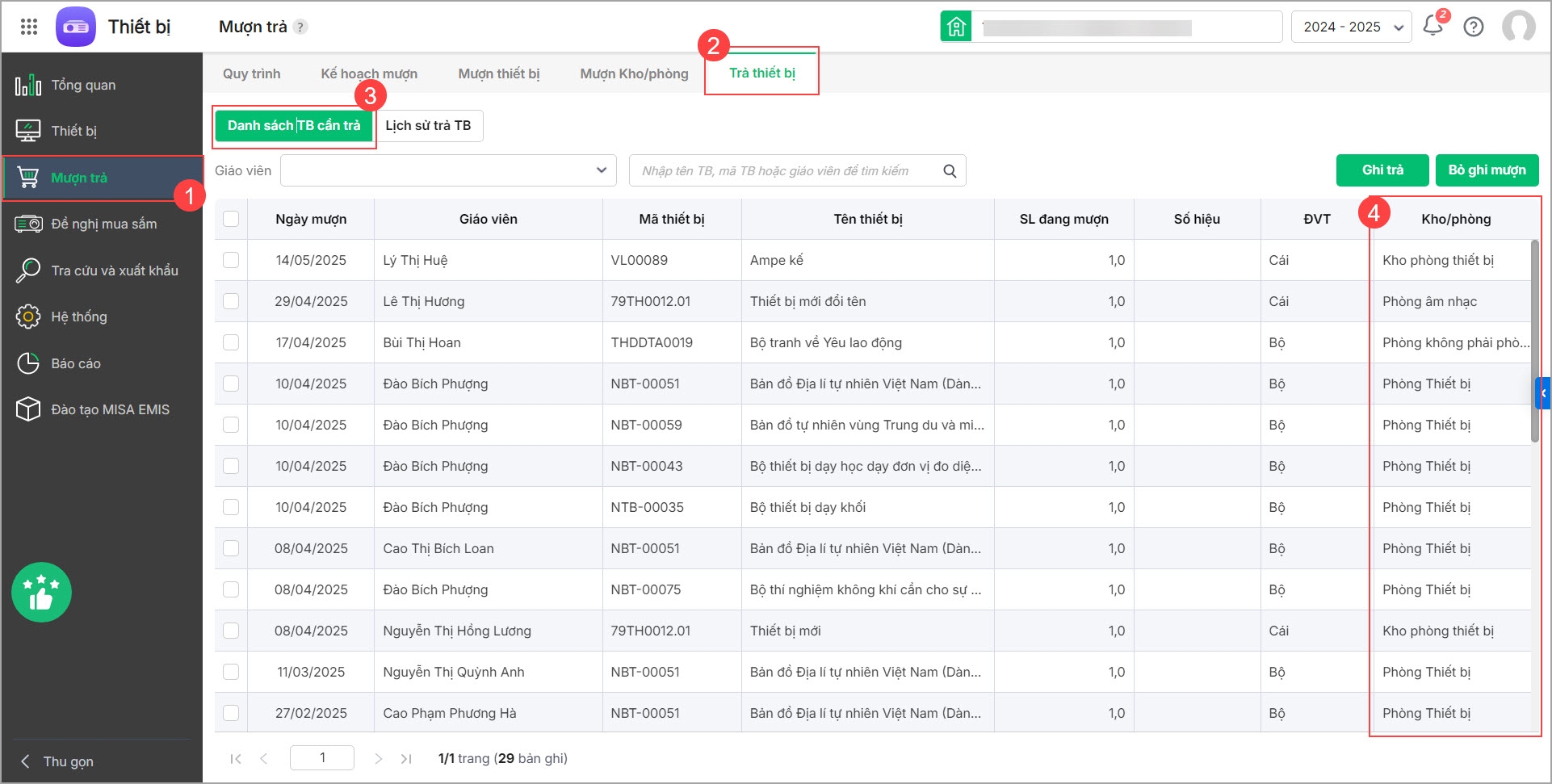Open the 2024 - 2025 school year dropdown
1552x784 pixels.
[1351, 27]
